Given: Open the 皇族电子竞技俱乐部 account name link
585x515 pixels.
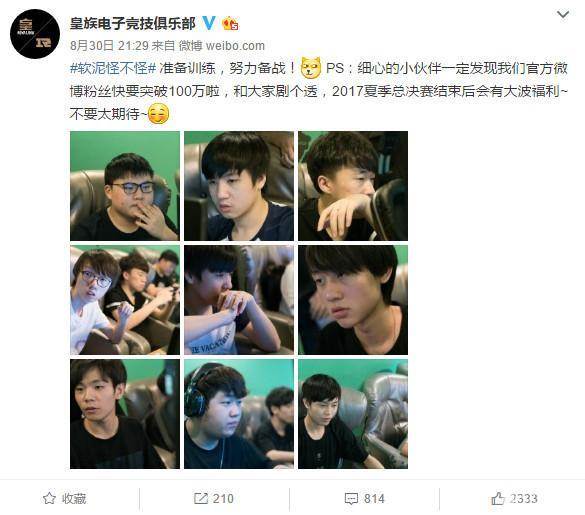Looking at the screenshot, I should pyautogui.click(x=133, y=24).
